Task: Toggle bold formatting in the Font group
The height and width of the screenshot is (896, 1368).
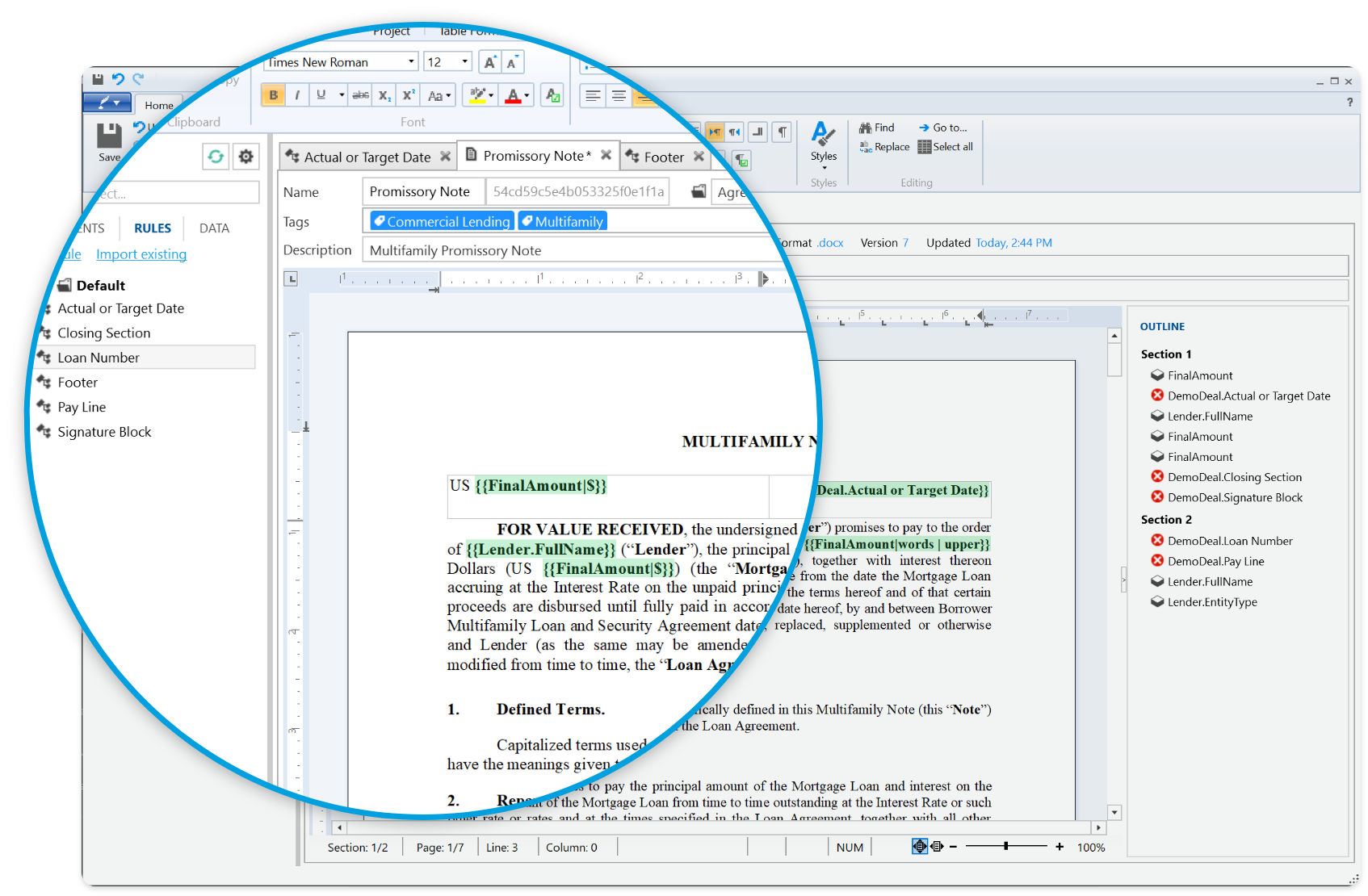Action: point(273,94)
